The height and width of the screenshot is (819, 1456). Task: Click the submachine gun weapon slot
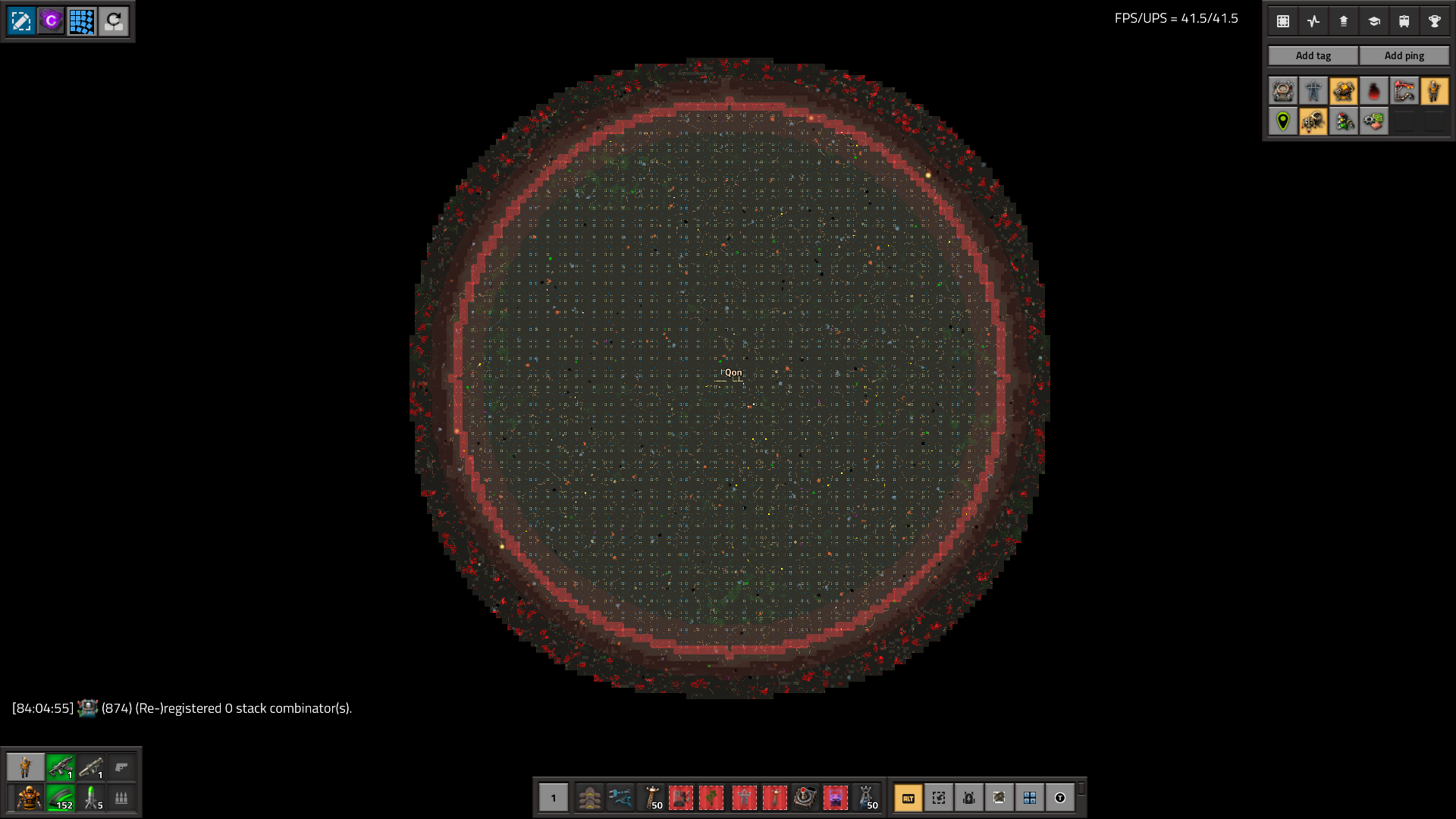point(61,767)
